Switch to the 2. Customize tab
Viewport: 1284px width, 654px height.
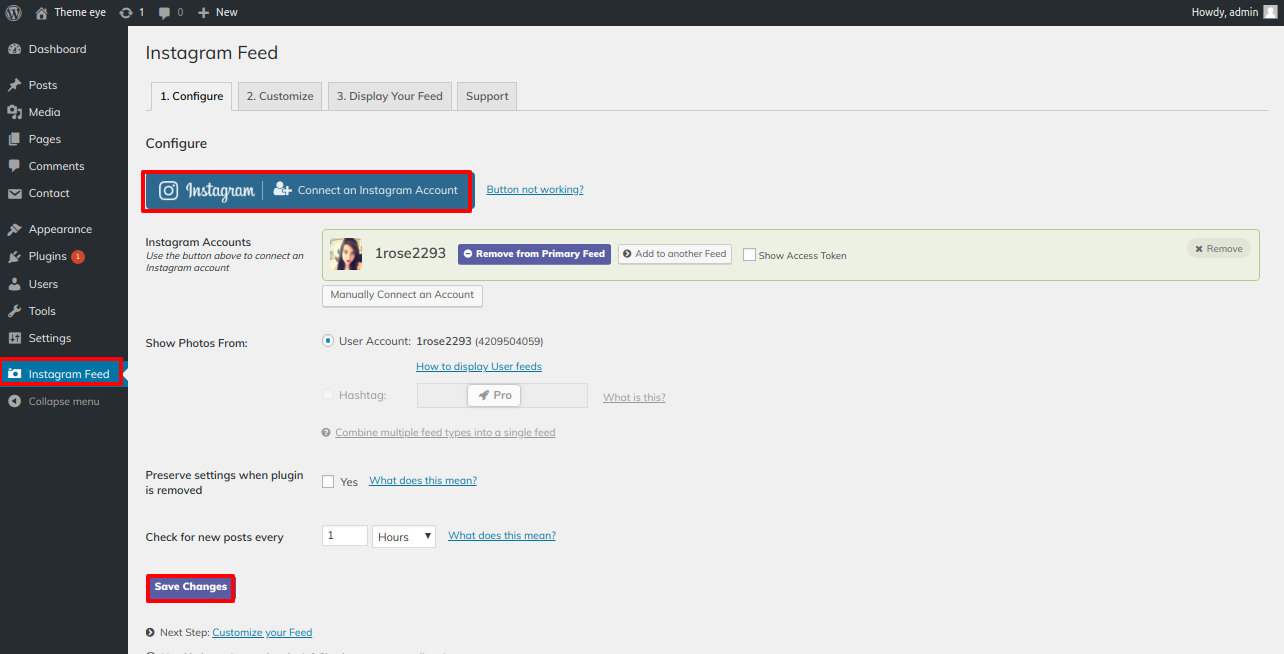pos(280,96)
